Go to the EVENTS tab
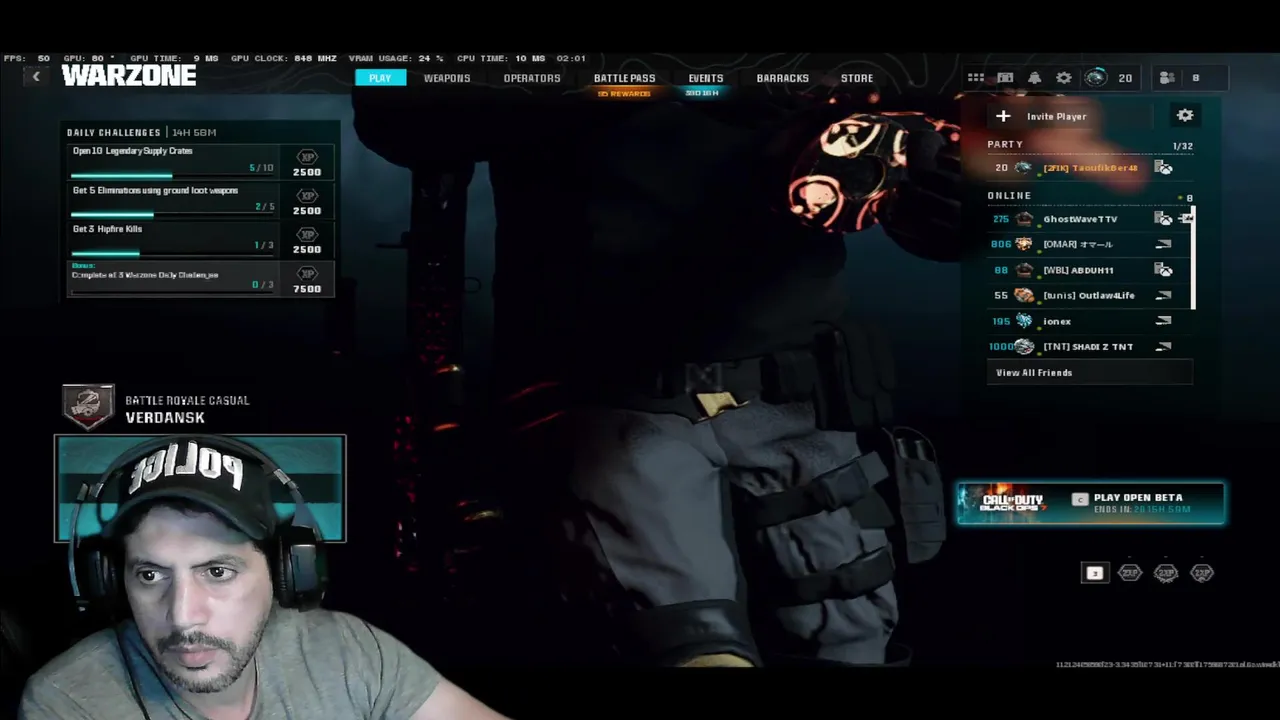Viewport: 1280px width, 720px height. click(x=706, y=78)
